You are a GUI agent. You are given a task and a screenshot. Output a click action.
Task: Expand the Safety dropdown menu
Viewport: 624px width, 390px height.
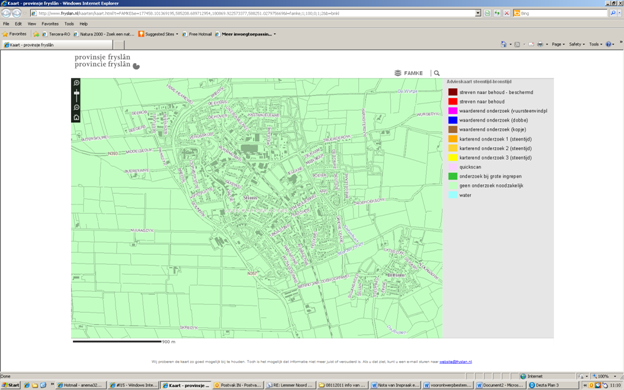click(577, 44)
